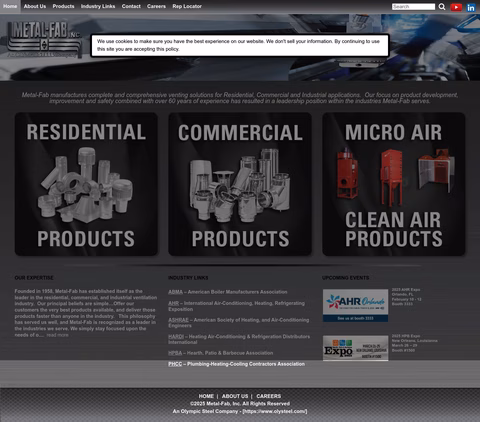Click the 'INDUSTRY LINKS' heading
The width and height of the screenshot is (480, 422).
point(188,278)
